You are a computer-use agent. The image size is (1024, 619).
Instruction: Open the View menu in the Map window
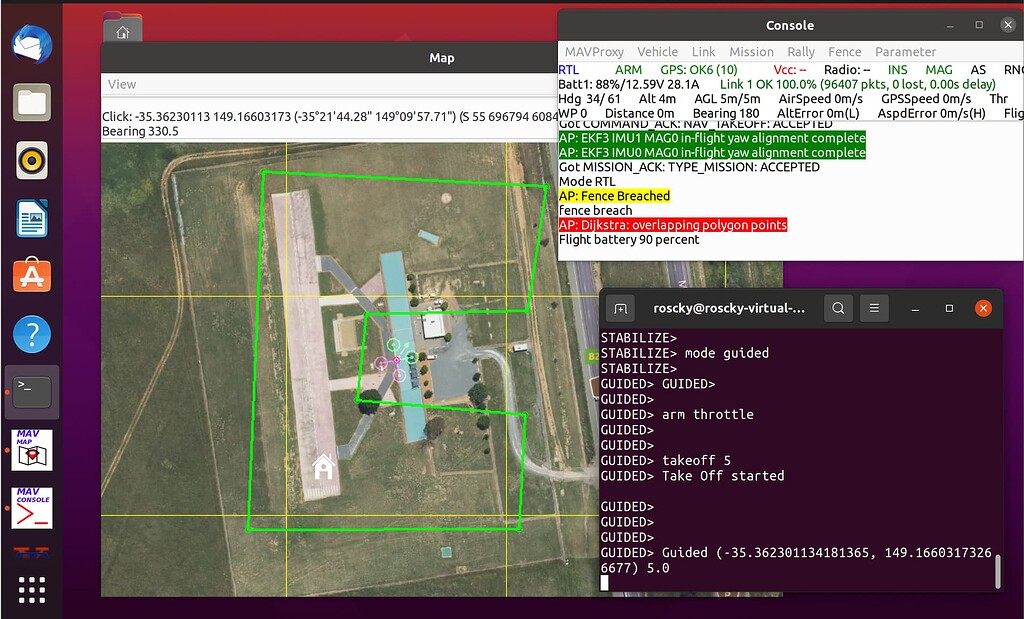(x=120, y=84)
